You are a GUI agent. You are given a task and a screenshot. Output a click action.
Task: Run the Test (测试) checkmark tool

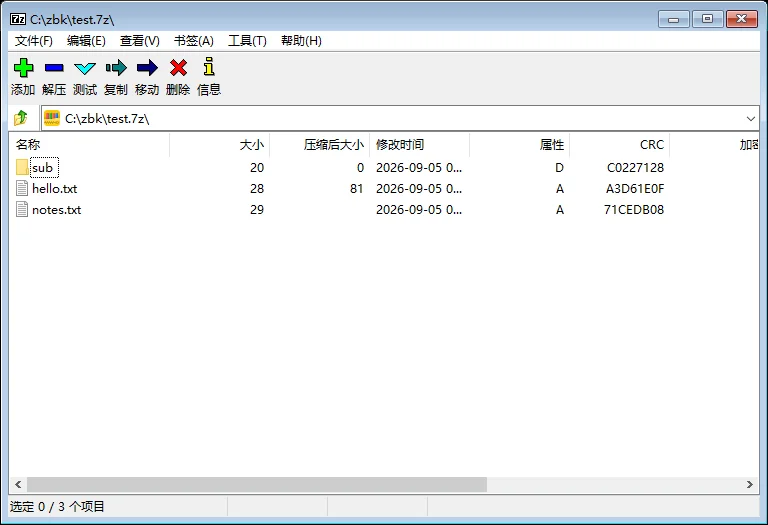tap(85, 68)
